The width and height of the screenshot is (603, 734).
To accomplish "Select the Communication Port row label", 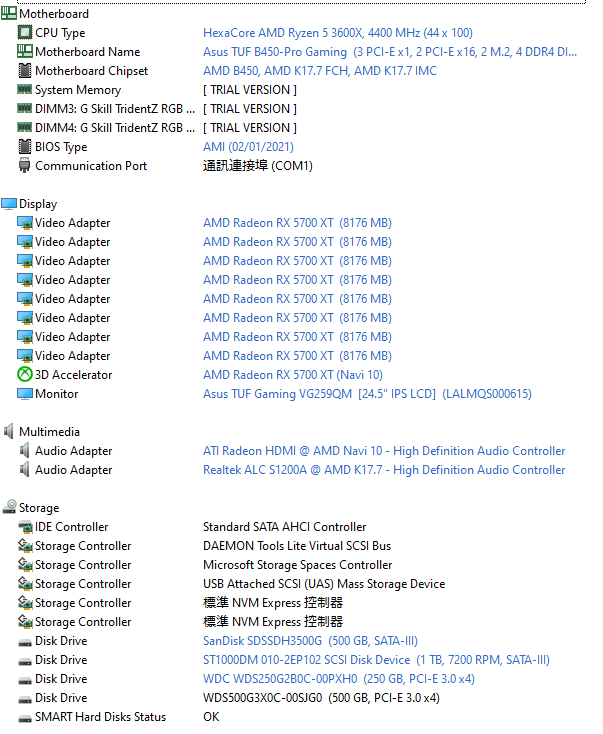I will (91, 166).
